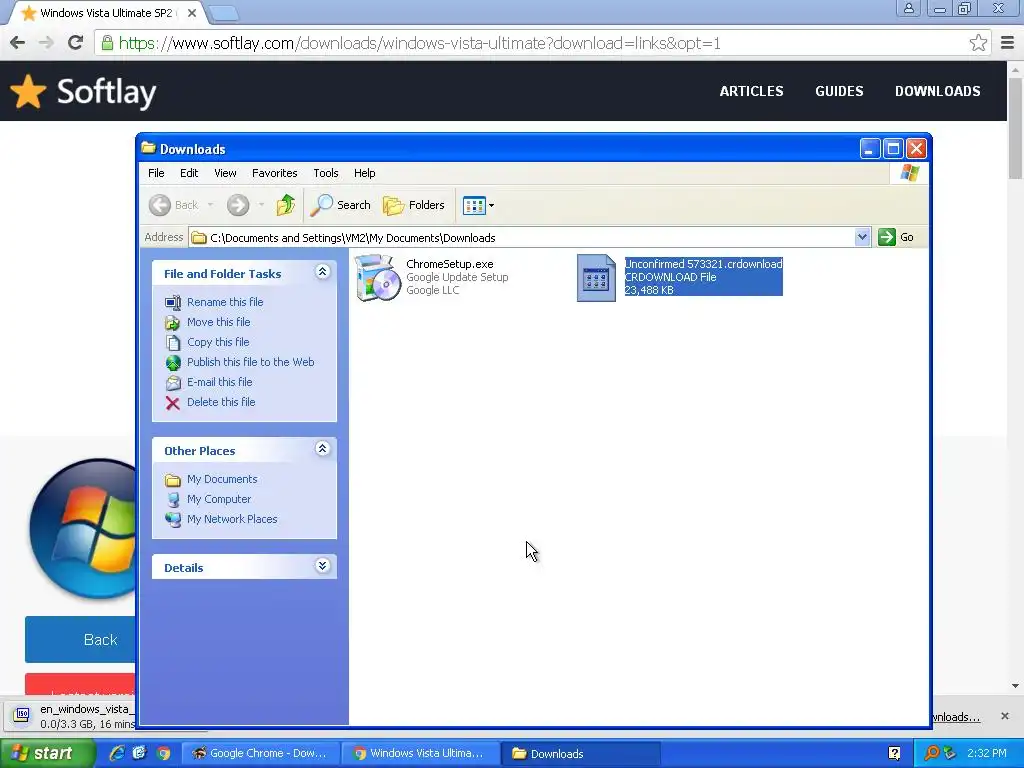Click the Softlay star logo

[28, 91]
